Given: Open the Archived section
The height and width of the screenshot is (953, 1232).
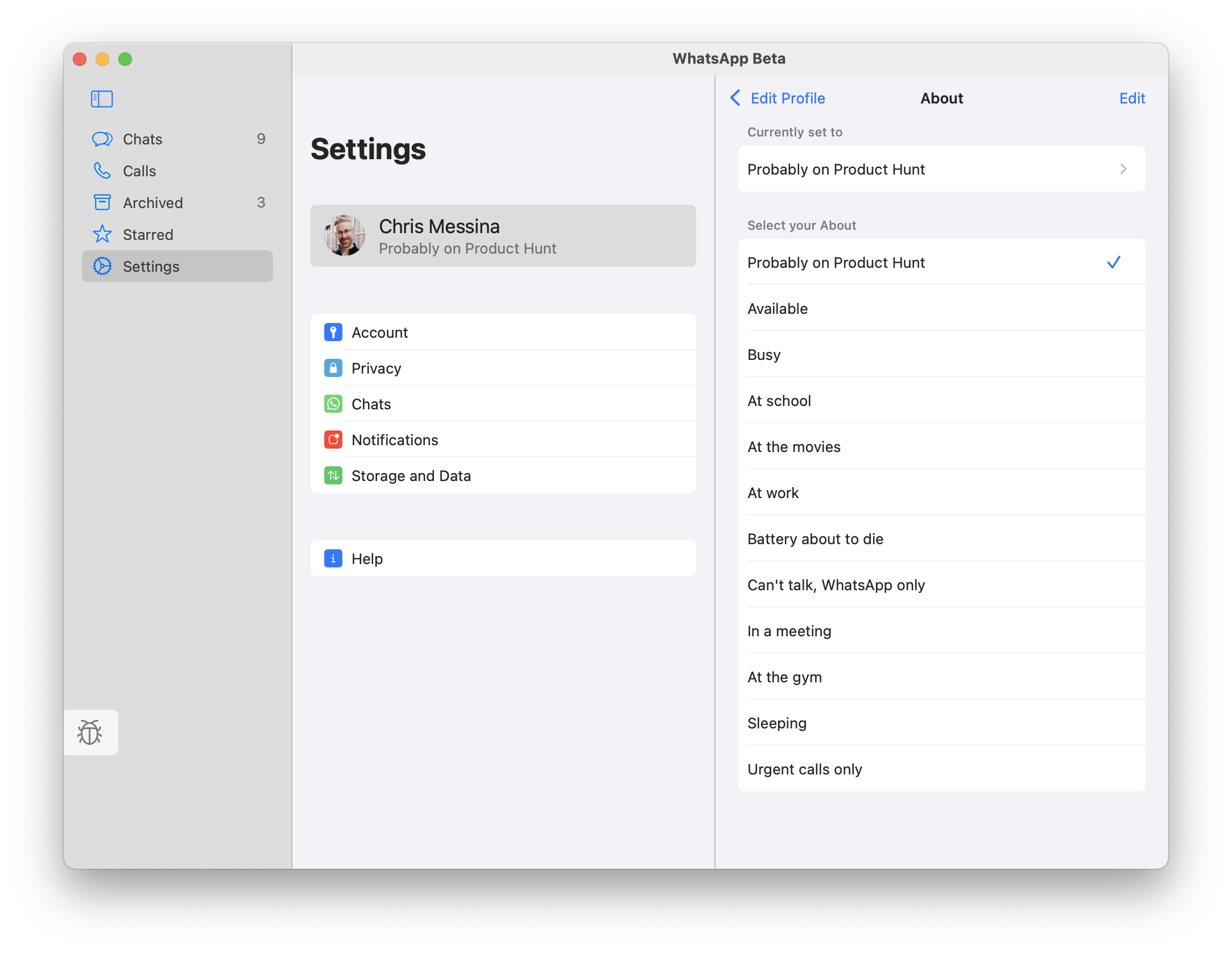Looking at the screenshot, I should (x=177, y=203).
